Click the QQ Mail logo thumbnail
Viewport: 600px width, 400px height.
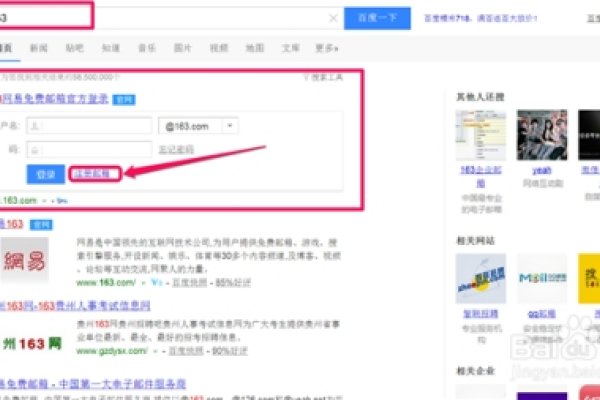click(x=542, y=279)
